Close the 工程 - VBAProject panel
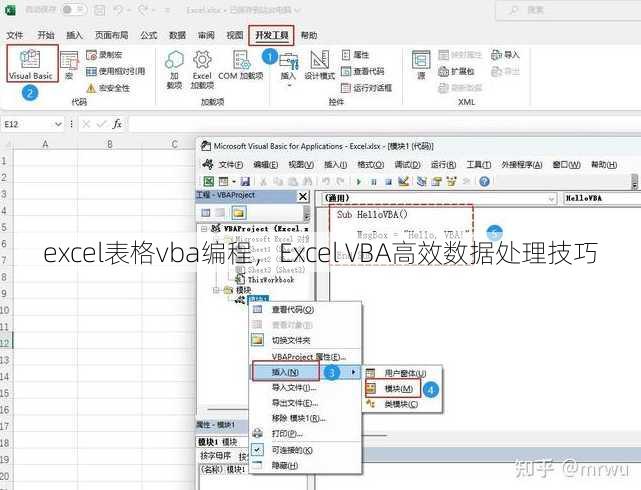This screenshot has width=641, height=490. click(x=303, y=197)
